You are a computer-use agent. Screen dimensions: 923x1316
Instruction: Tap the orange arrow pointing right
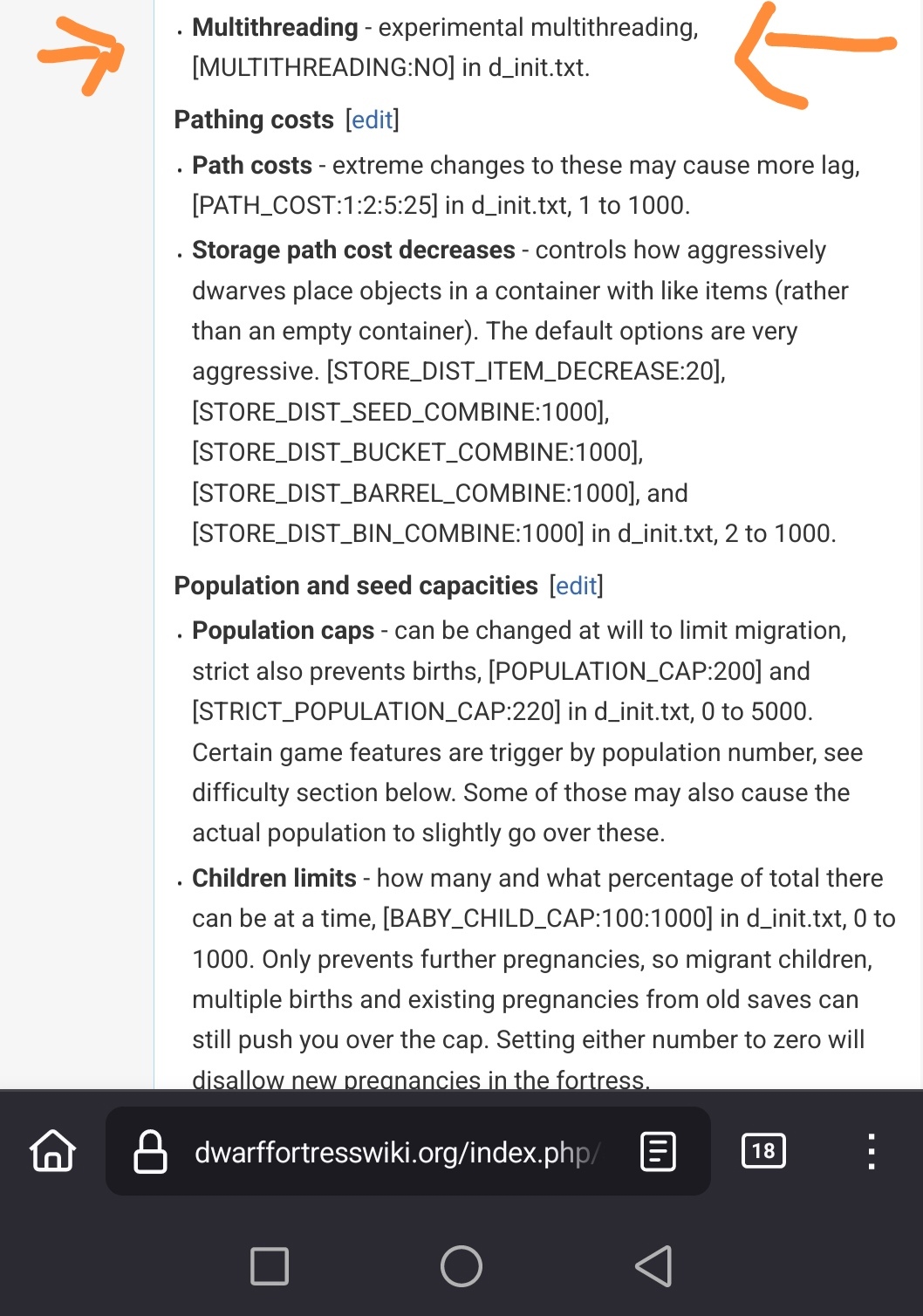point(82,55)
